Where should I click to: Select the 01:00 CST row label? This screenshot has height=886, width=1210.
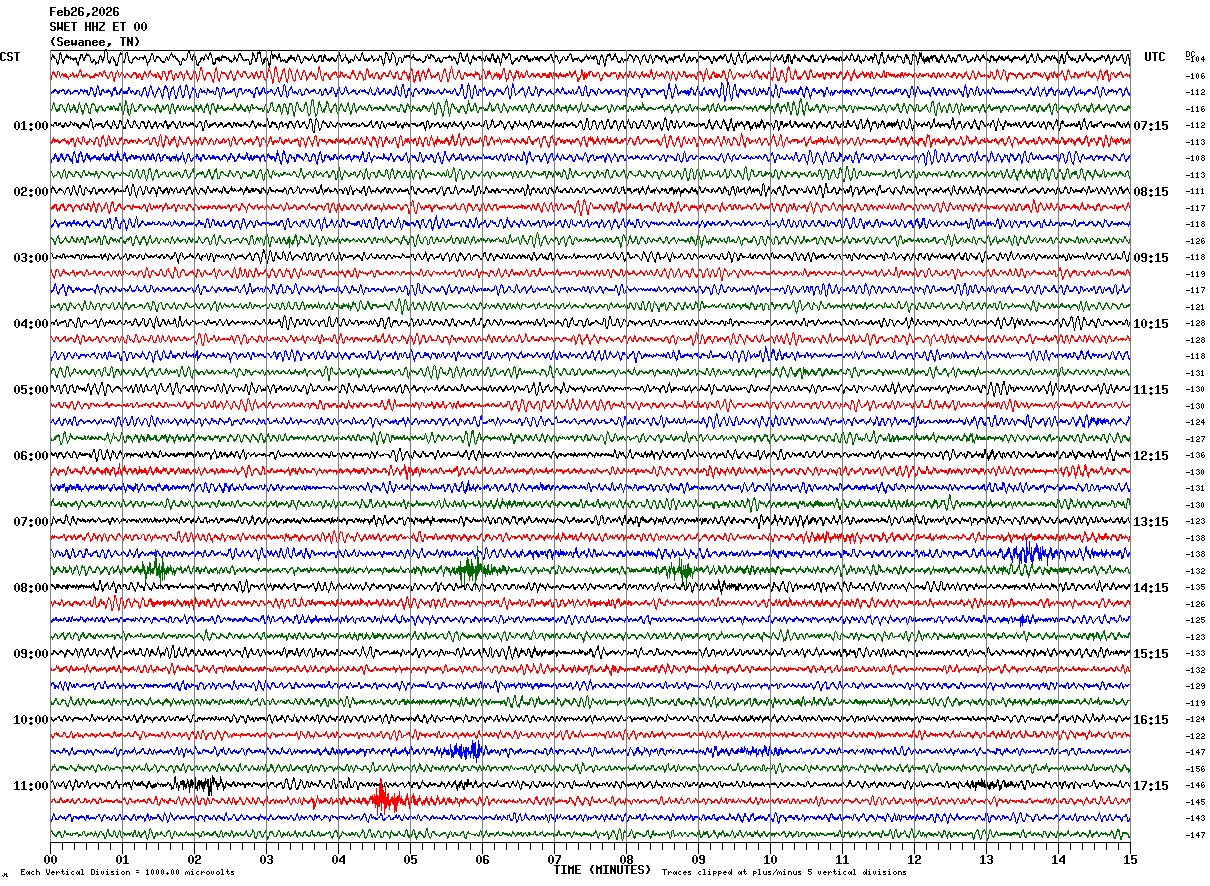click(x=30, y=126)
